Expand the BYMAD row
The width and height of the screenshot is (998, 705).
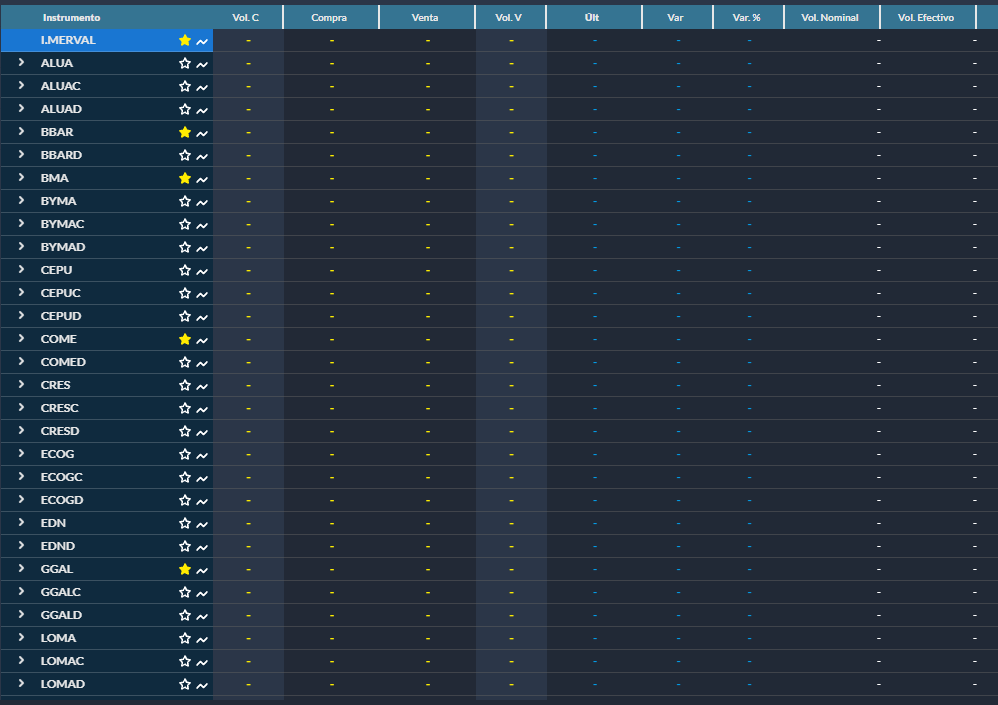[21, 246]
